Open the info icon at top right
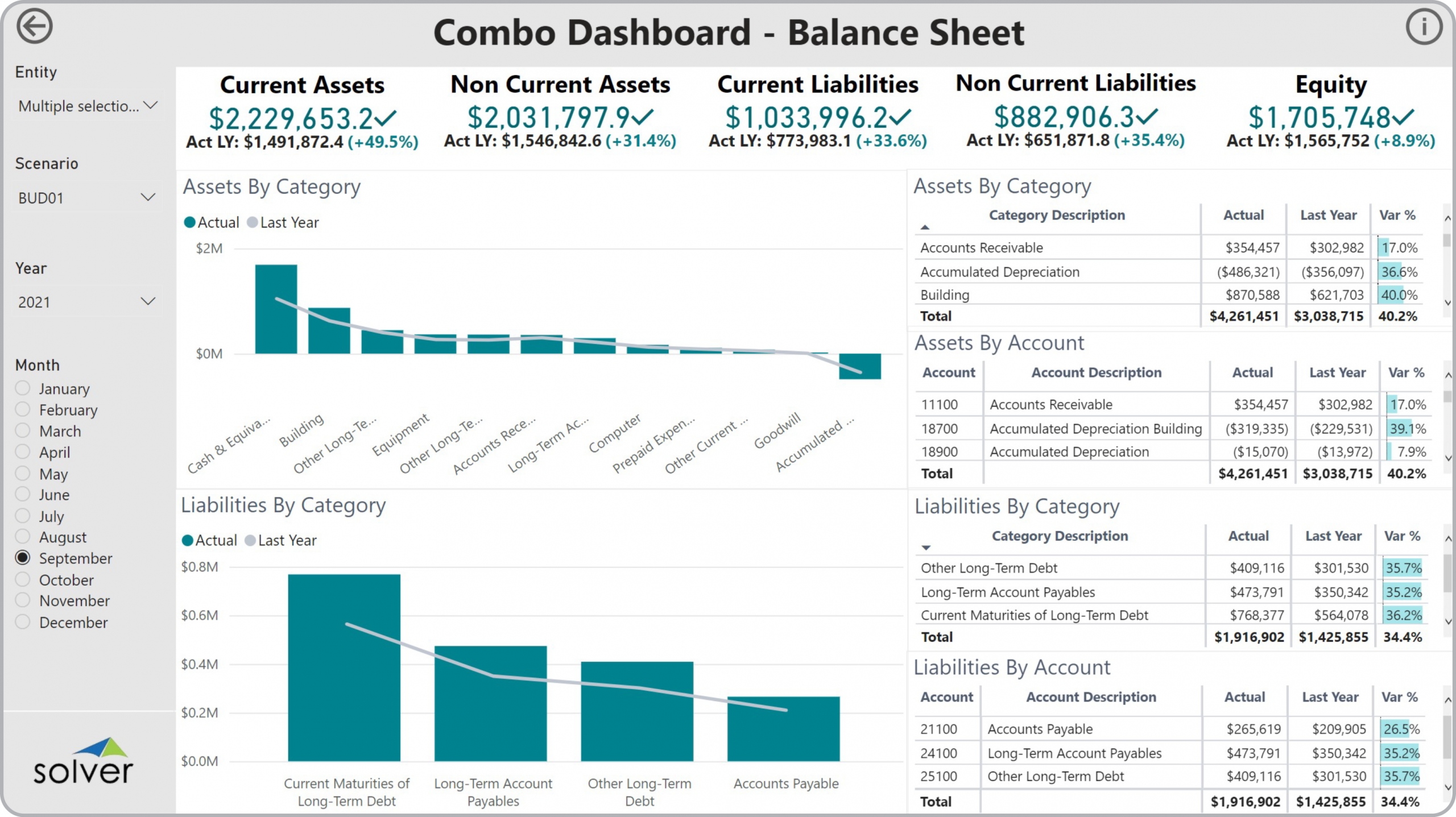Screen dimensions: 1456x817 coord(1424,27)
